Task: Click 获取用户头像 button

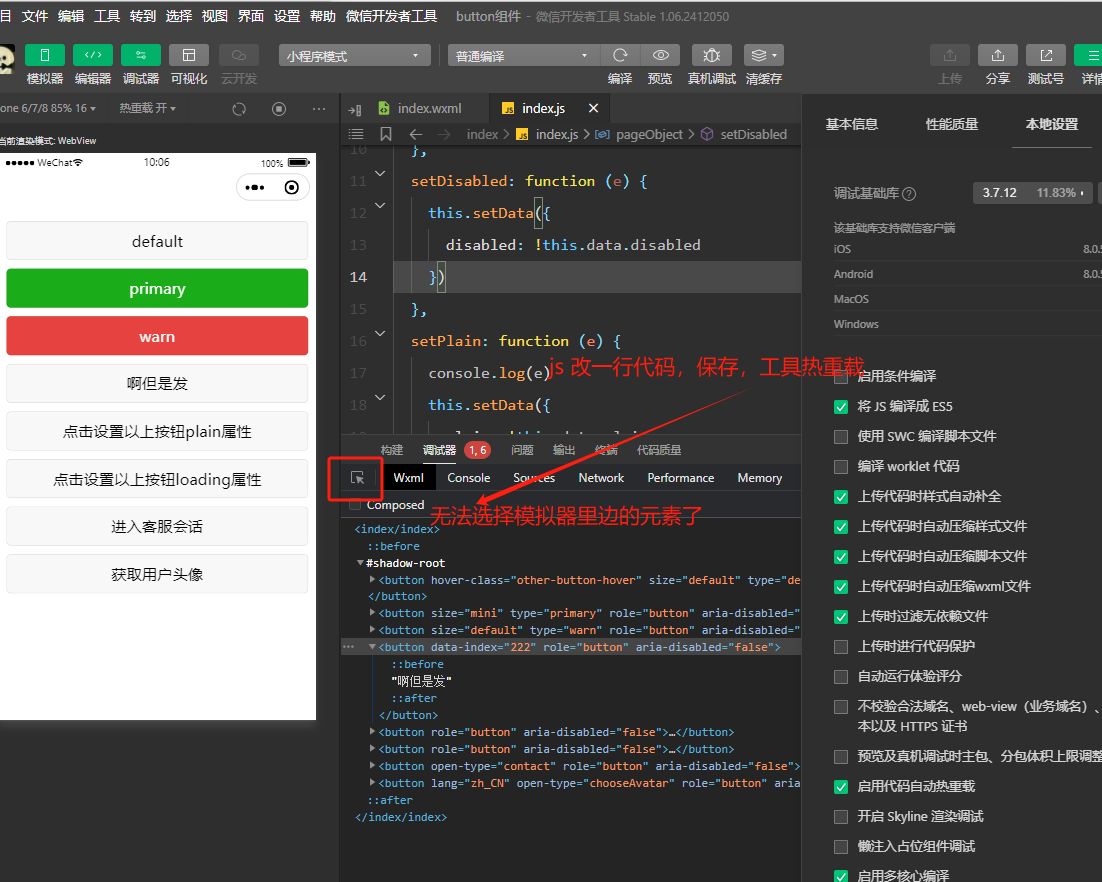Action: click(x=157, y=574)
